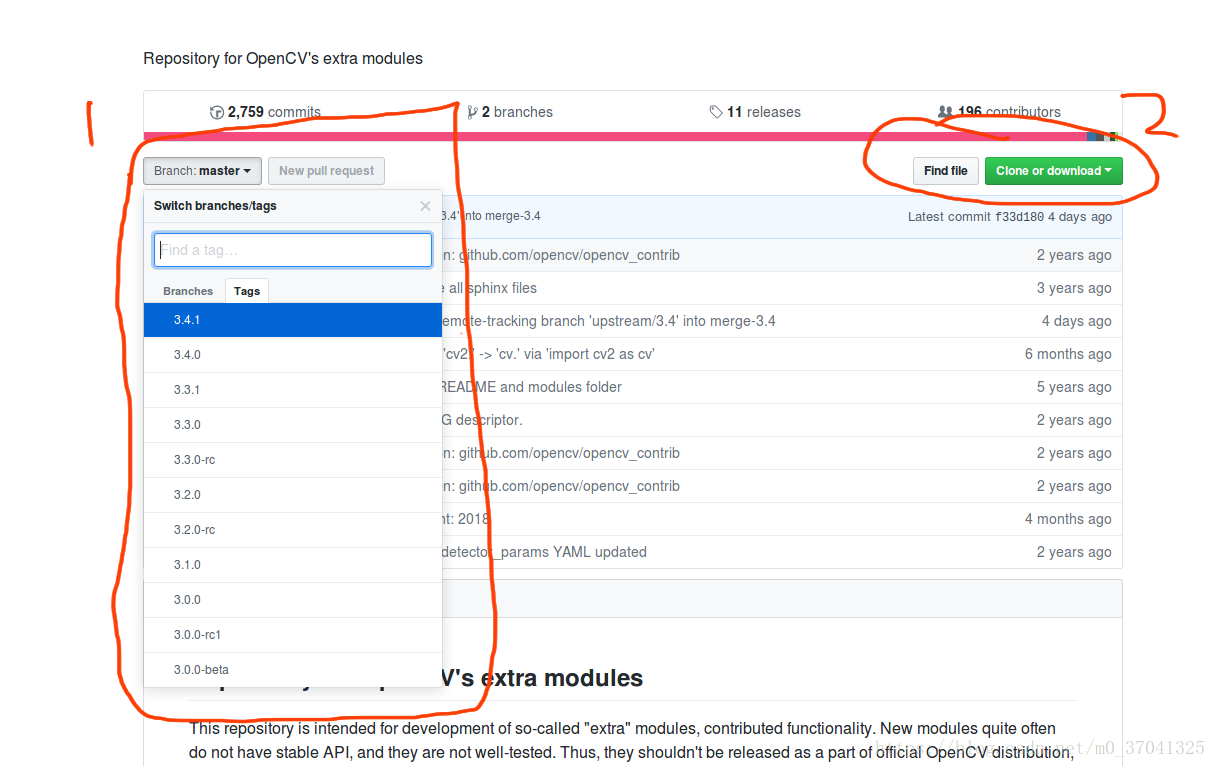1216x768 pixels.
Task: Click the commits clock icon
Action: [216, 112]
